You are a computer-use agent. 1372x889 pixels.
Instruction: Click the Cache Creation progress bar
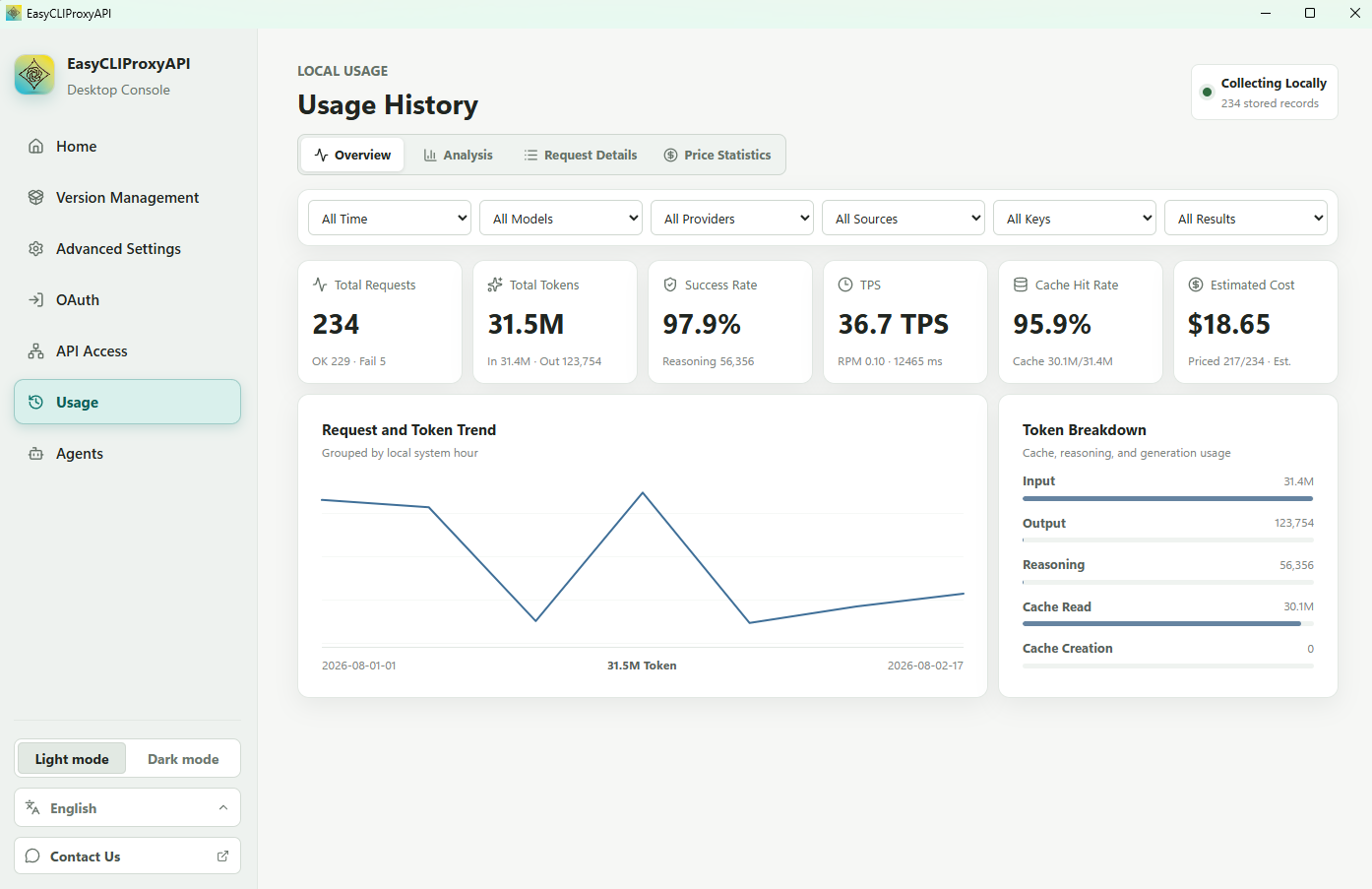1168,666
